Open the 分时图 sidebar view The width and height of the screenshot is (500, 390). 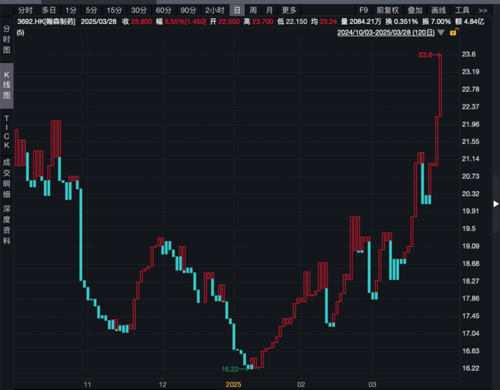point(6,39)
